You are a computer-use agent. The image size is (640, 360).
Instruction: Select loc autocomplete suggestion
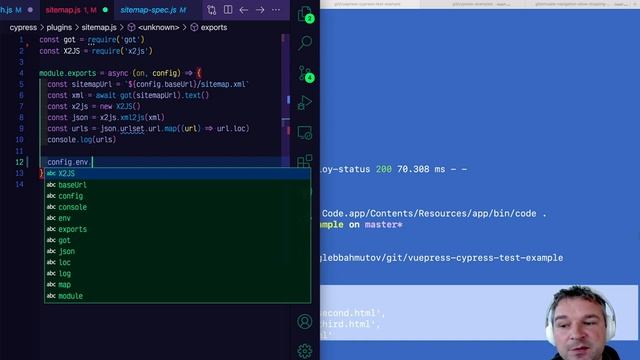pyautogui.click(x=177, y=262)
